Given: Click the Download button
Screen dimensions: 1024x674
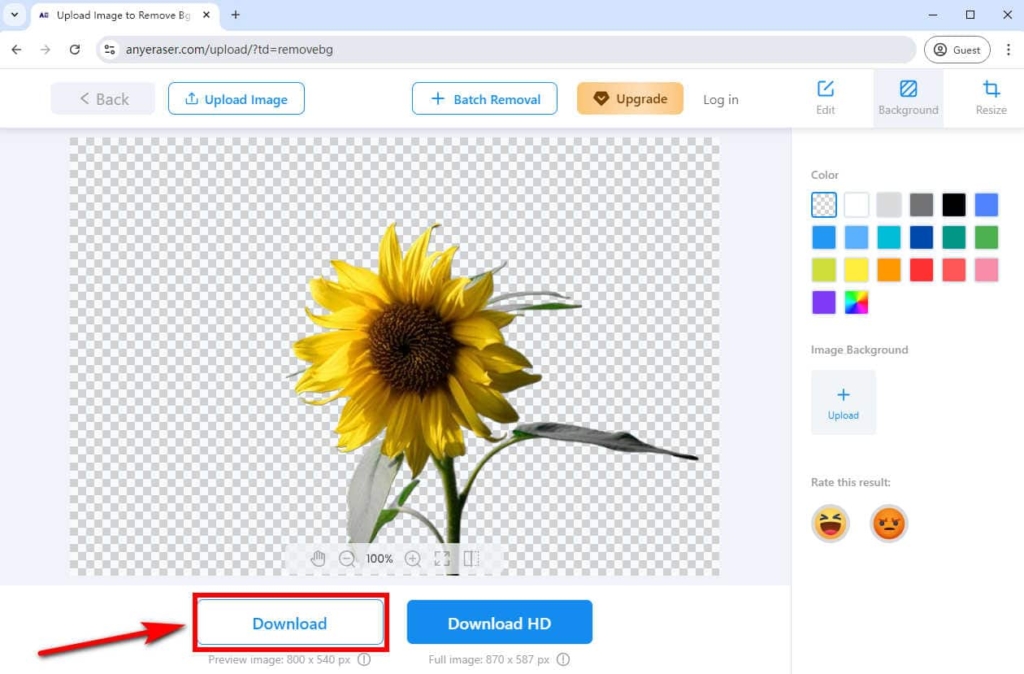Looking at the screenshot, I should (x=289, y=622).
